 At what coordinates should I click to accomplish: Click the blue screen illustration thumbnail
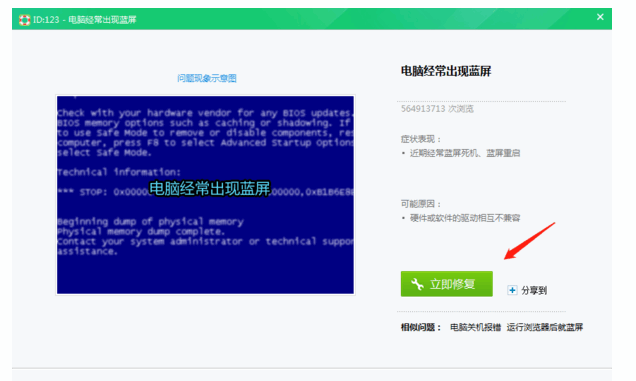click(x=205, y=195)
